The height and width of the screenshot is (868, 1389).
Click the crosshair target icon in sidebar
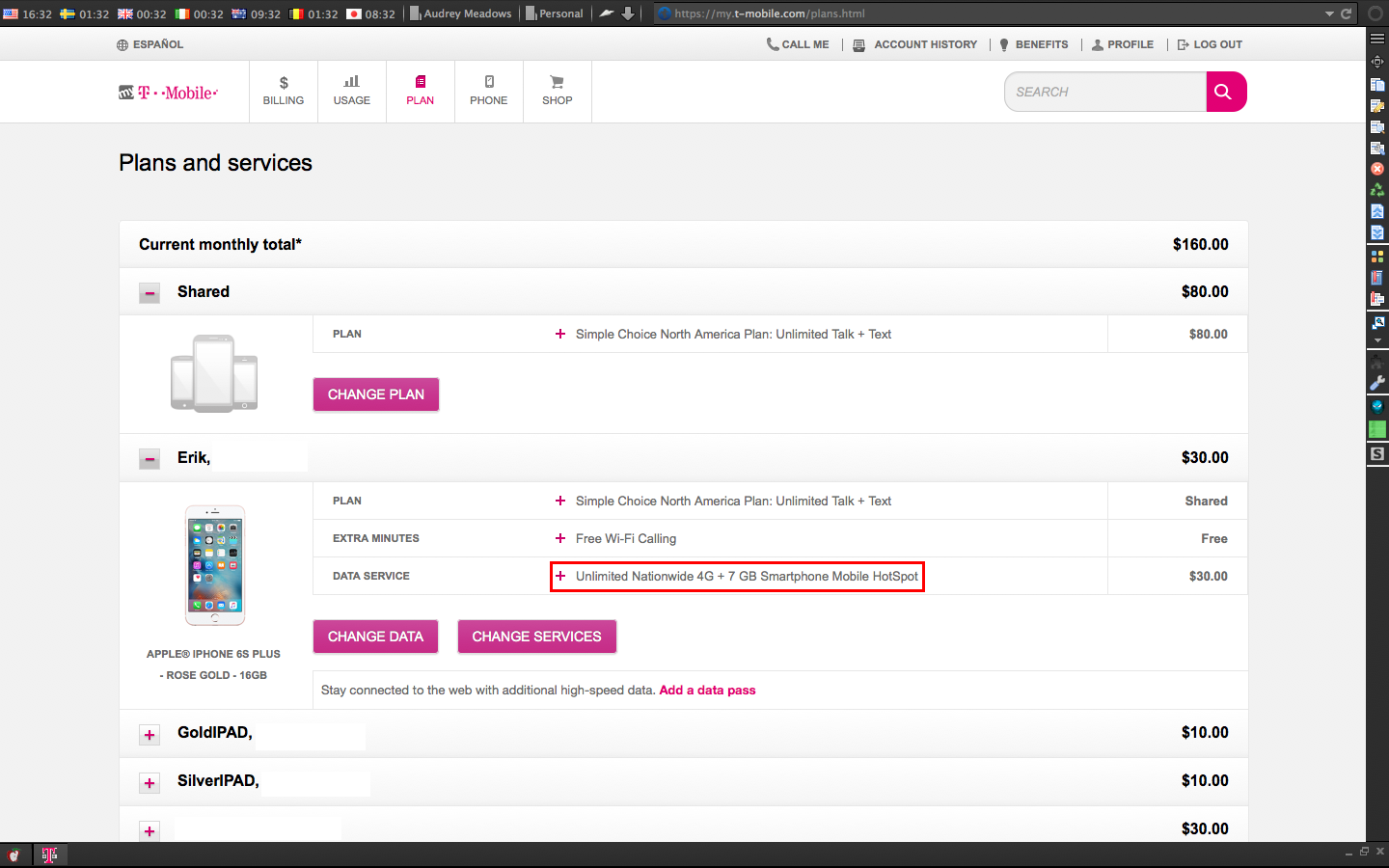pos(1377,61)
